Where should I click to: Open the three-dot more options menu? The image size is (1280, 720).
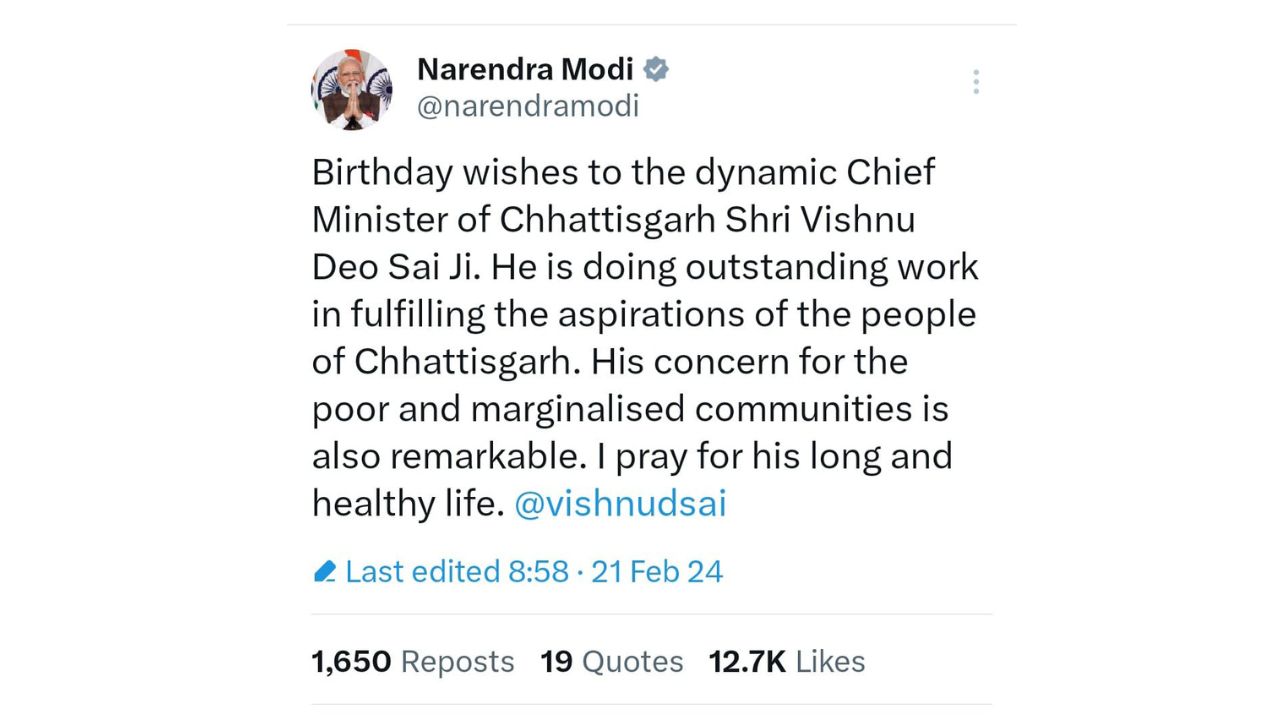coord(975,82)
